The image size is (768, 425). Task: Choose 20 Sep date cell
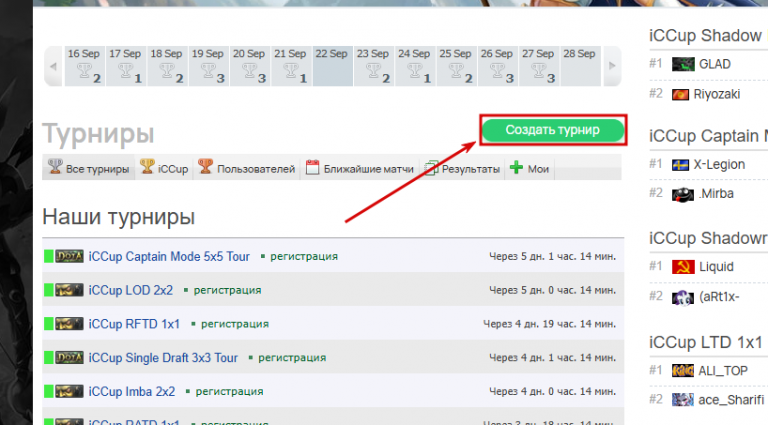click(x=250, y=66)
